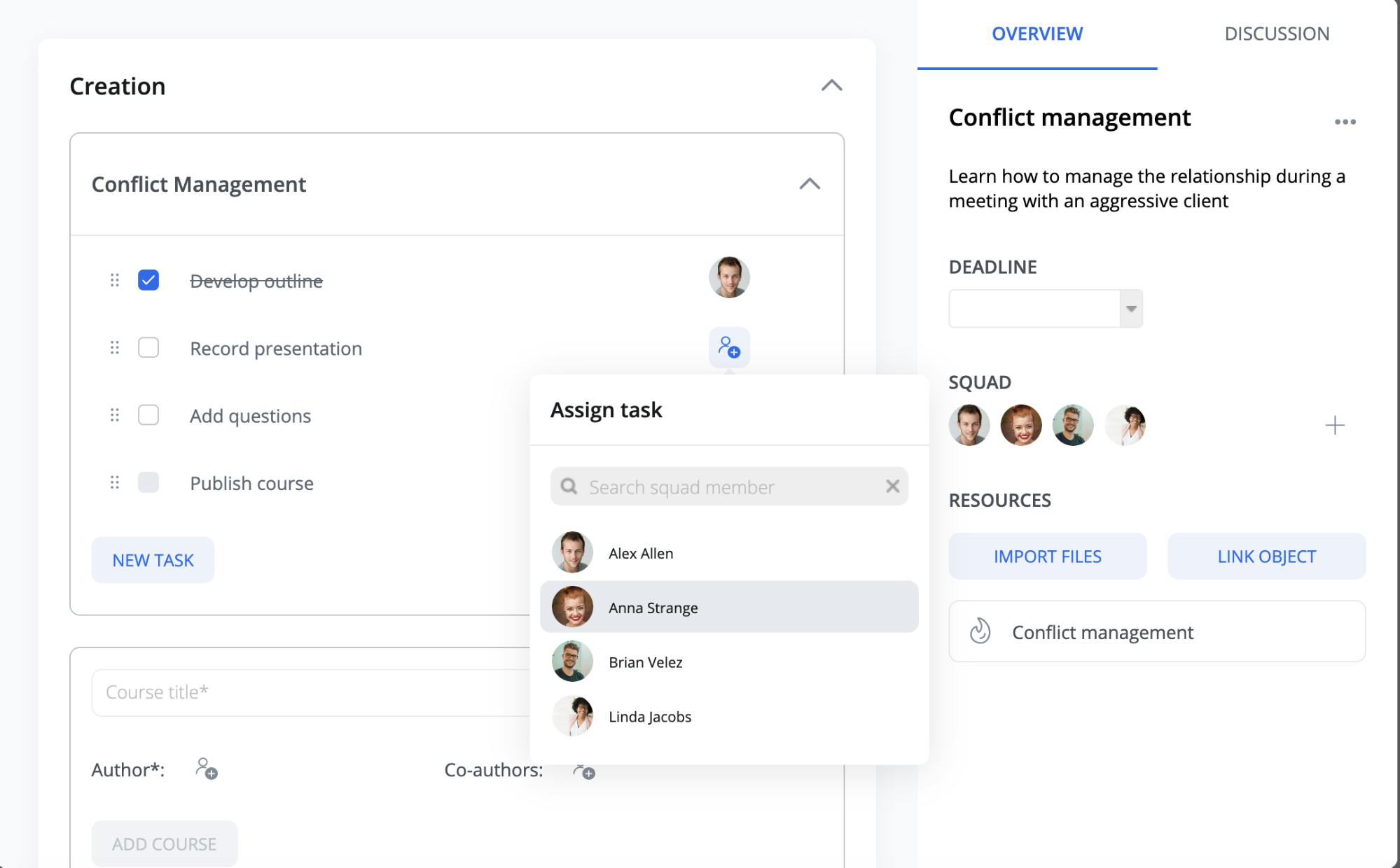The height and width of the screenshot is (868, 1400).
Task: Collapse the Creation section chevron
Action: point(831,85)
